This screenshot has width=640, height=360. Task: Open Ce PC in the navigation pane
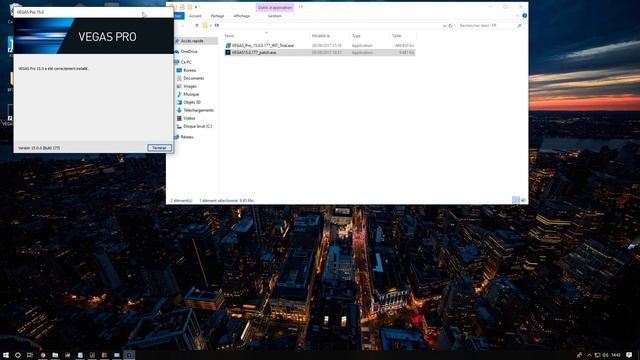[x=186, y=62]
